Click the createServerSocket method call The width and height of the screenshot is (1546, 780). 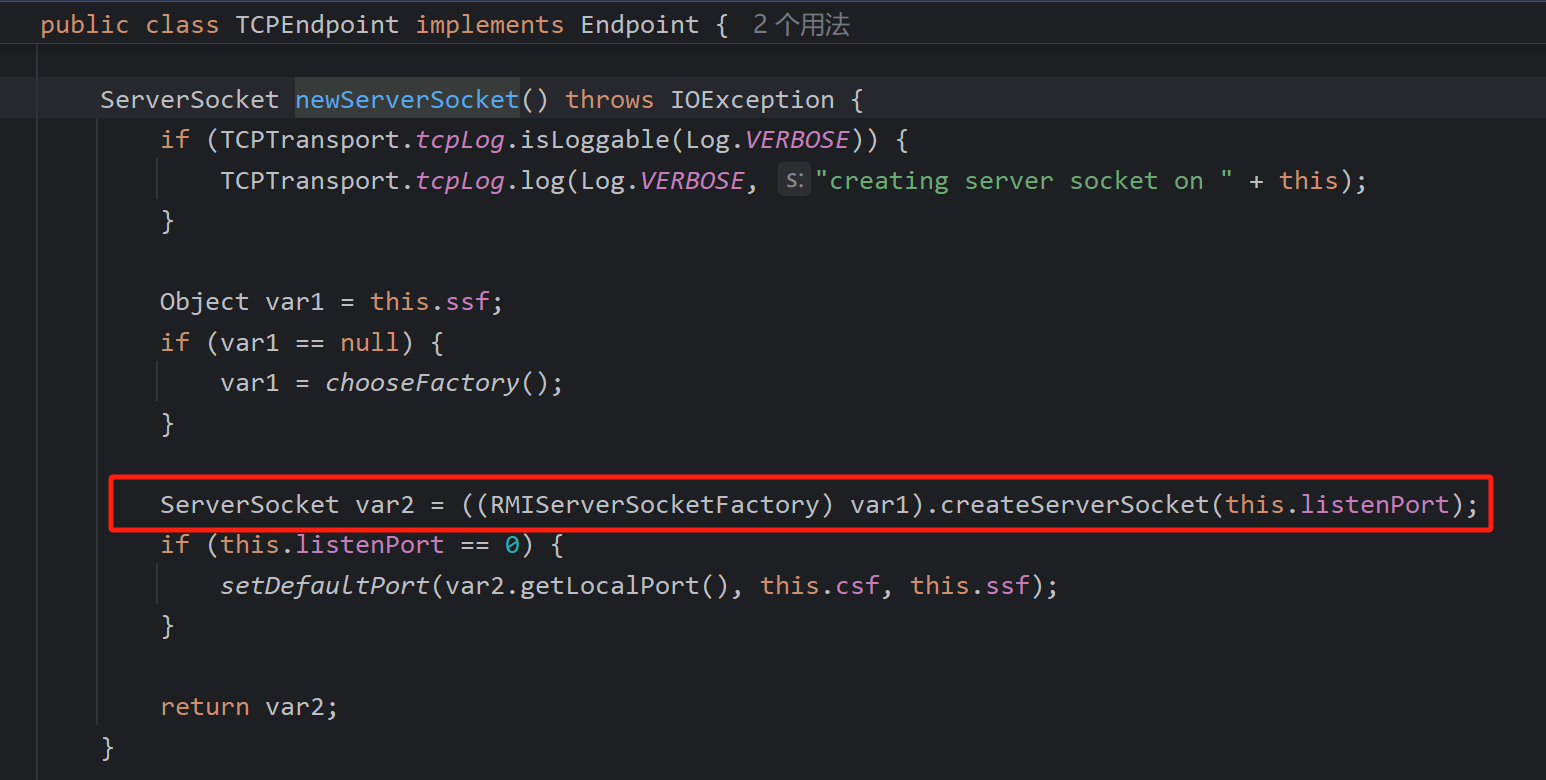pyautogui.click(x=1075, y=505)
